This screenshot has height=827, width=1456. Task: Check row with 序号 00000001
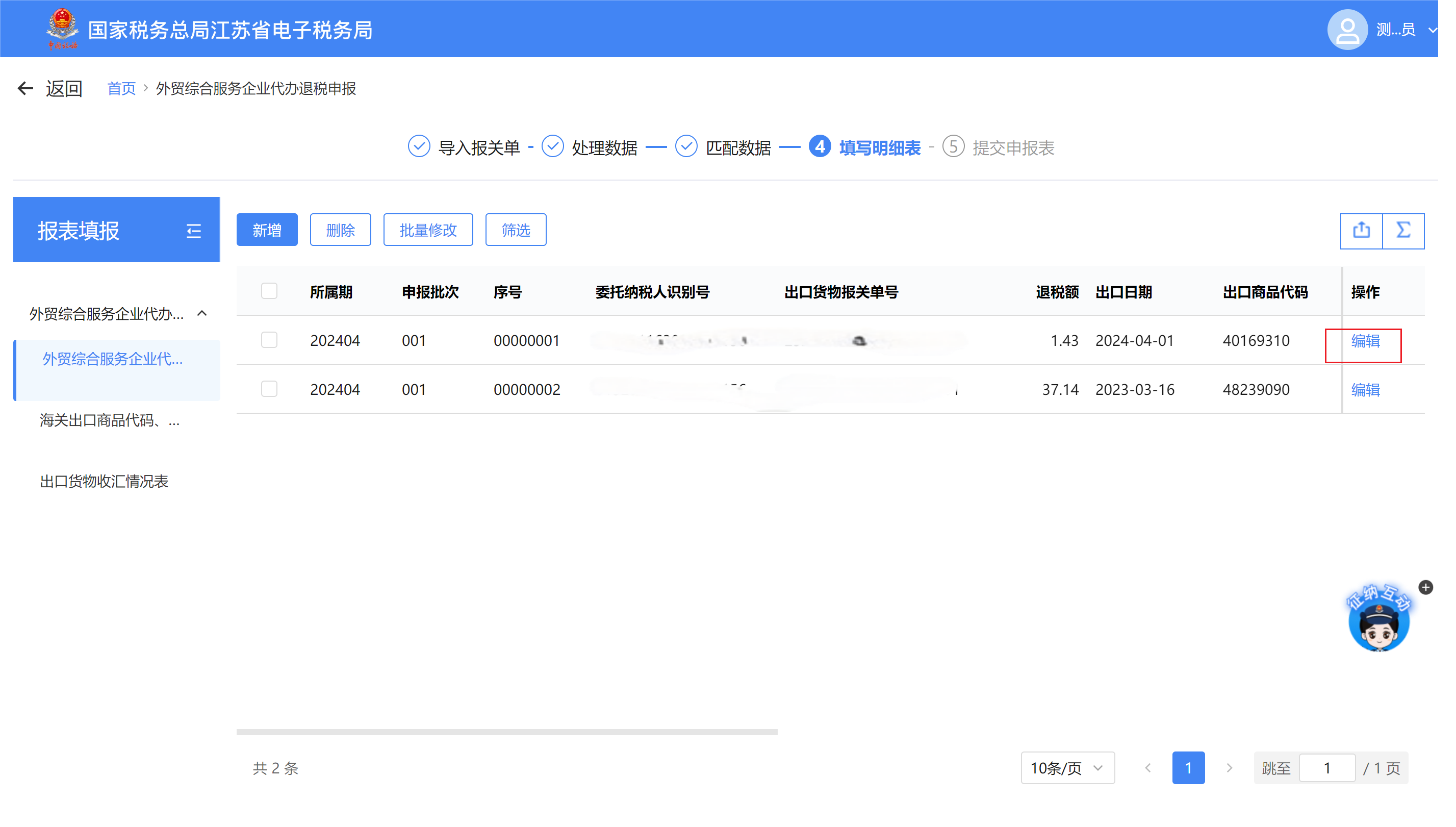[269, 340]
